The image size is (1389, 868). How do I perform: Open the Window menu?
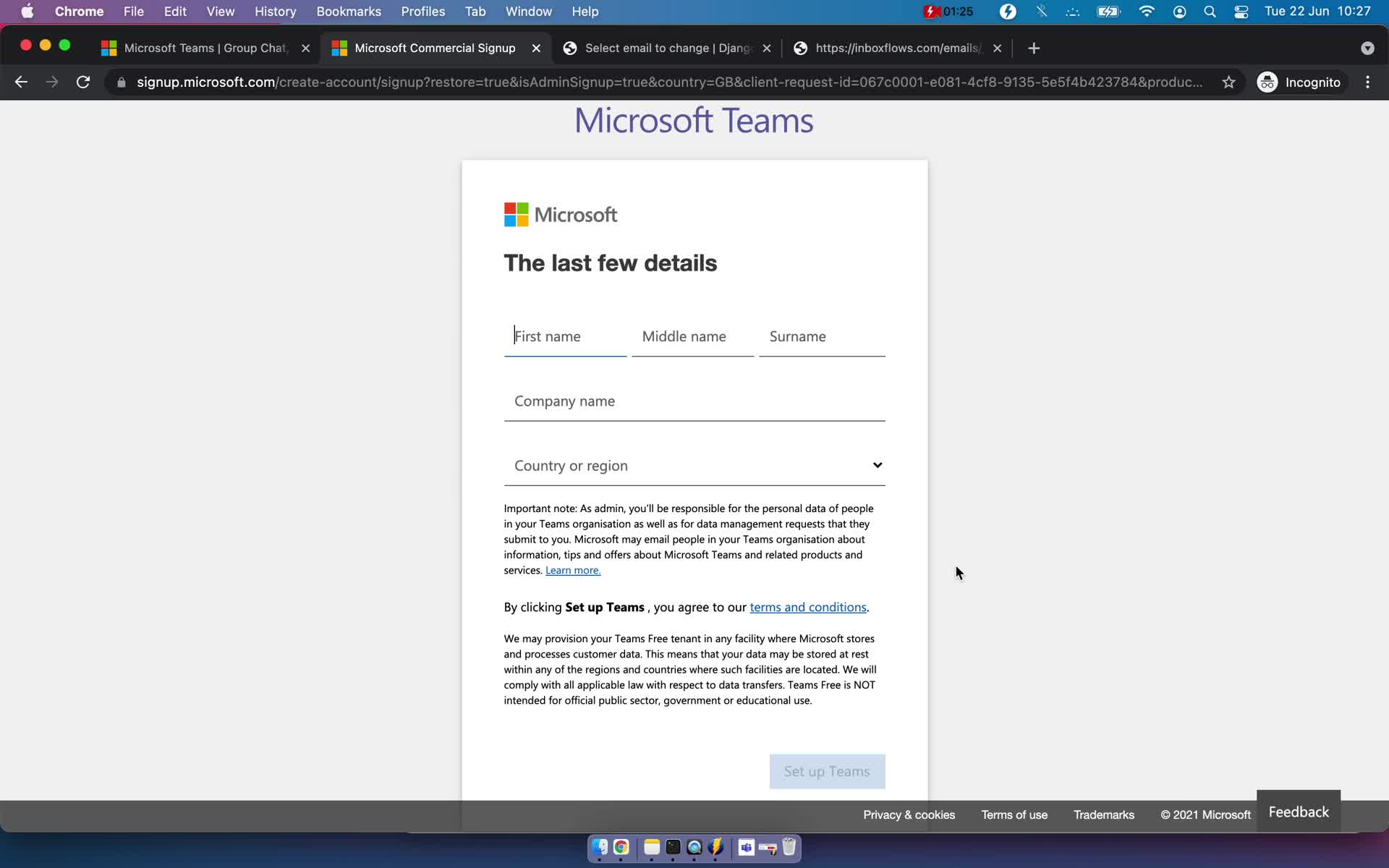[x=528, y=12]
